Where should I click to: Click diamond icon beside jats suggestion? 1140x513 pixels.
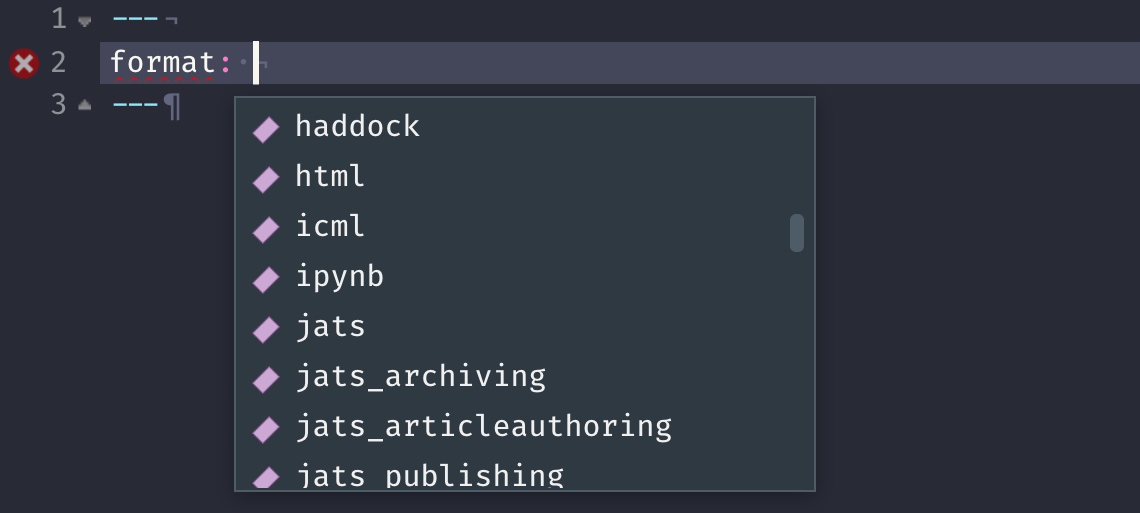click(x=266, y=329)
